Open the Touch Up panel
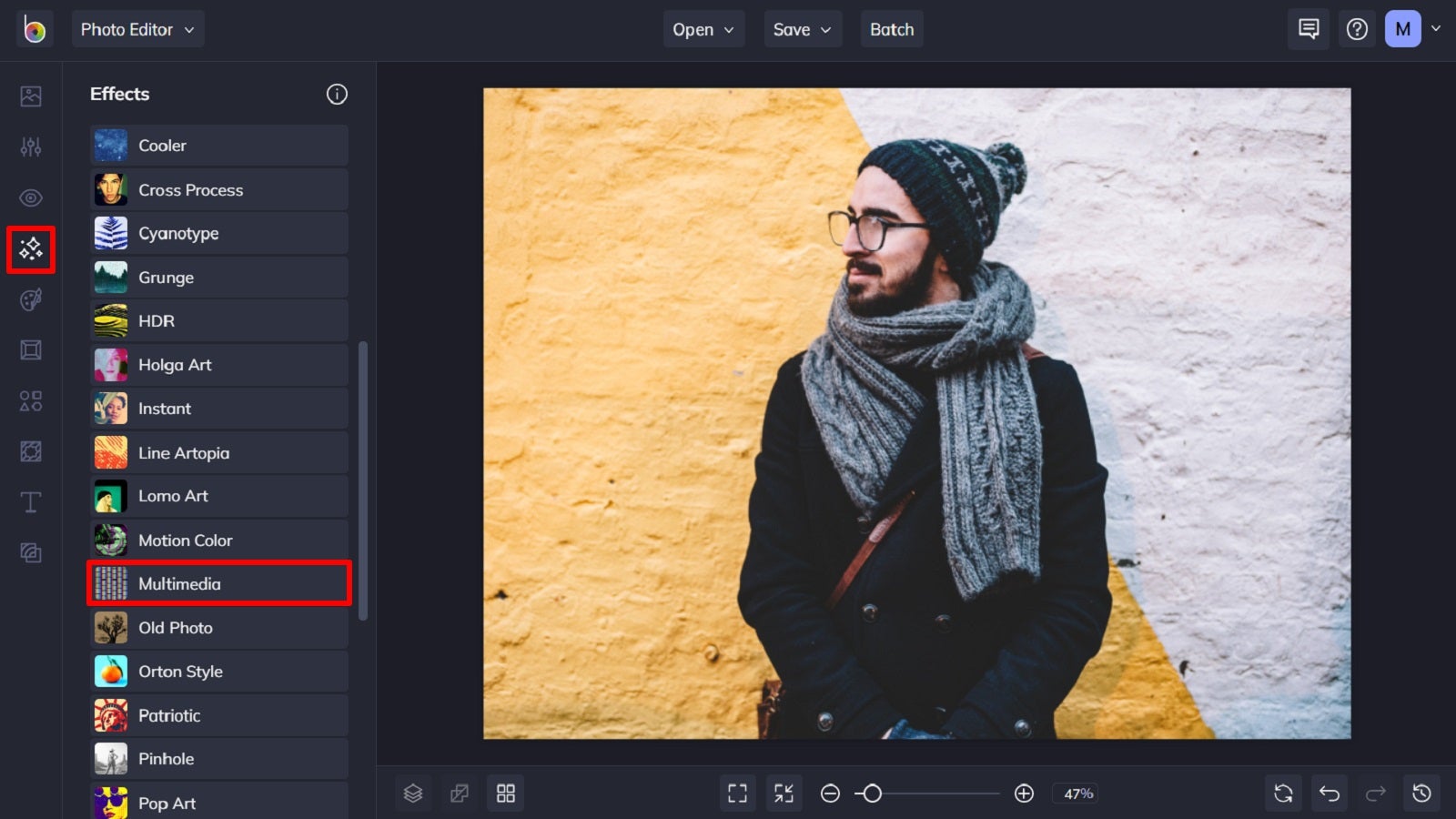Viewport: 1456px width, 819px height. pos(31,197)
